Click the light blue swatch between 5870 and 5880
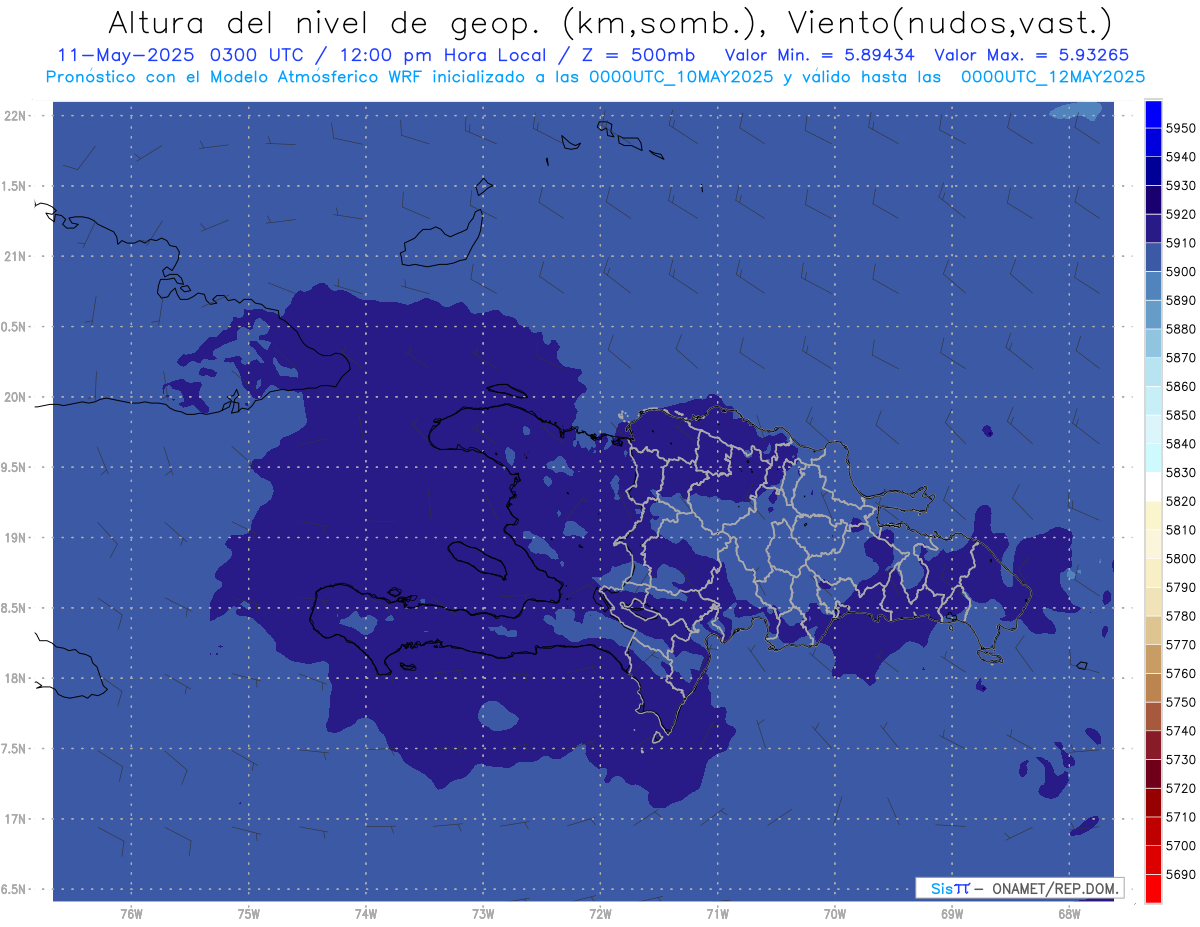The height and width of the screenshot is (927, 1200). 1153,343
